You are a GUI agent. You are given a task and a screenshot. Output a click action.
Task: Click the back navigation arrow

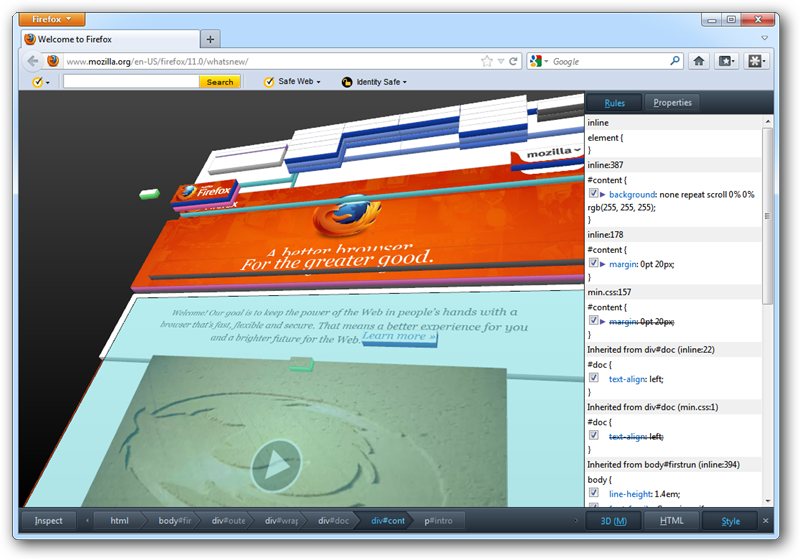click(x=33, y=61)
